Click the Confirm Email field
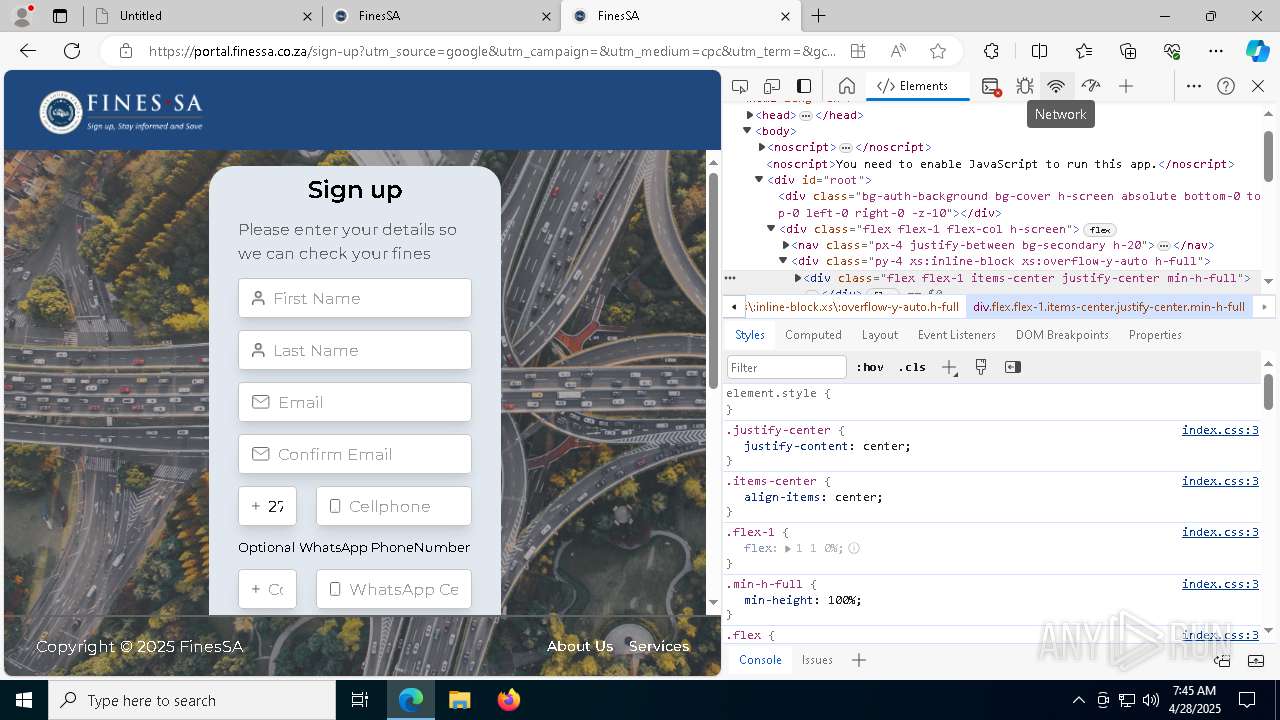The image size is (1280, 720). 355,454
